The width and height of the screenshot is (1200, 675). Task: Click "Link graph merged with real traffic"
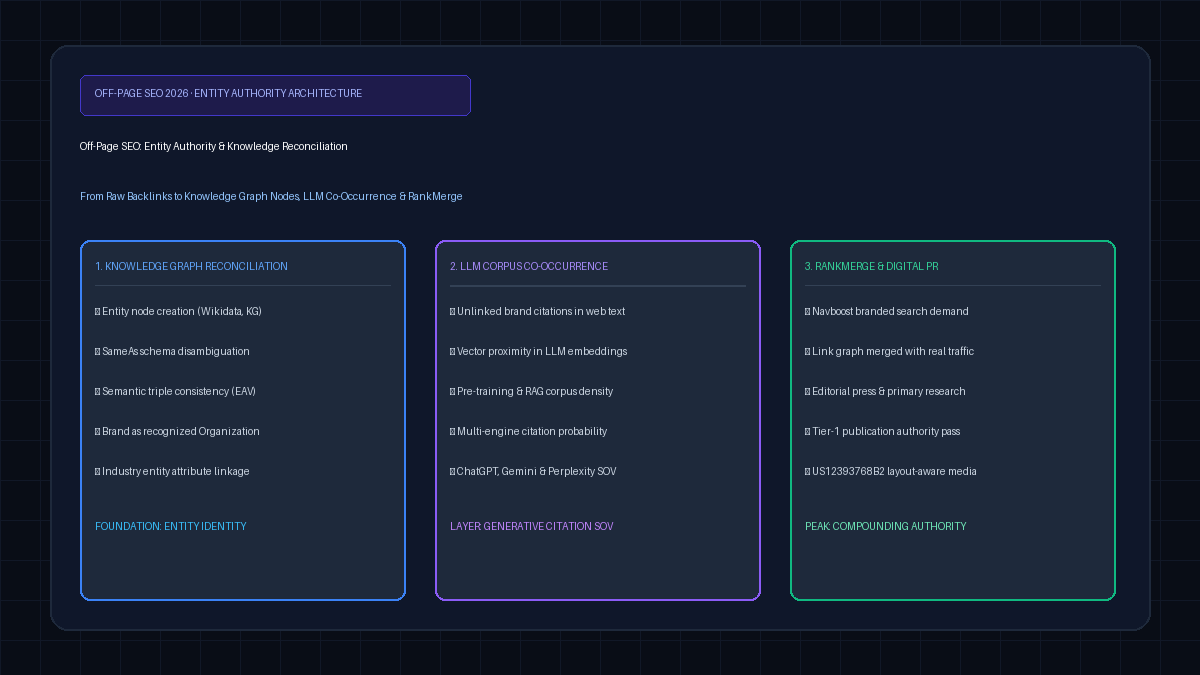click(889, 351)
